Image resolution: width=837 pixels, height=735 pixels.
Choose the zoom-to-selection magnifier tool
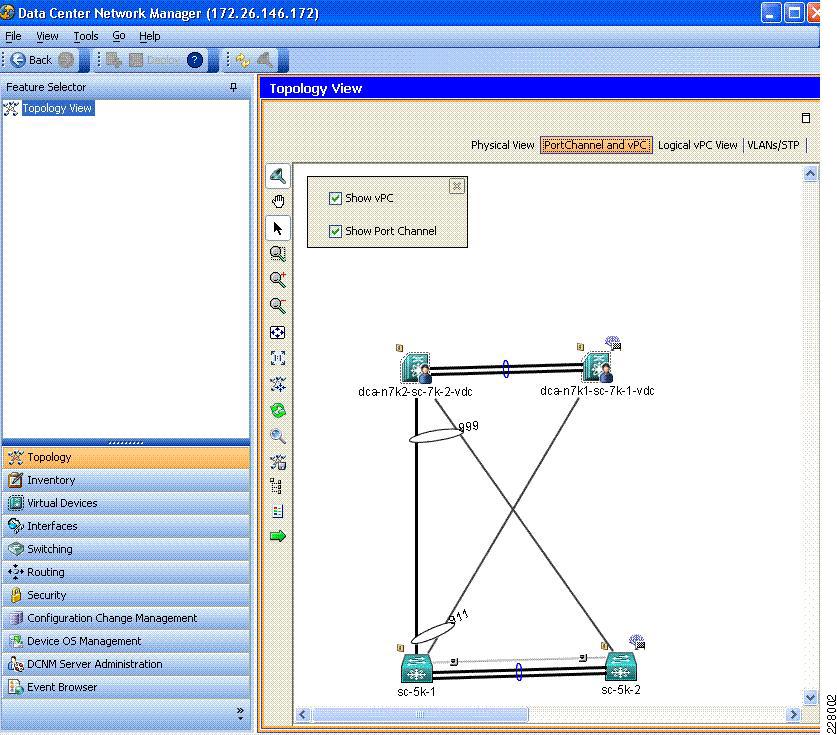click(278, 254)
